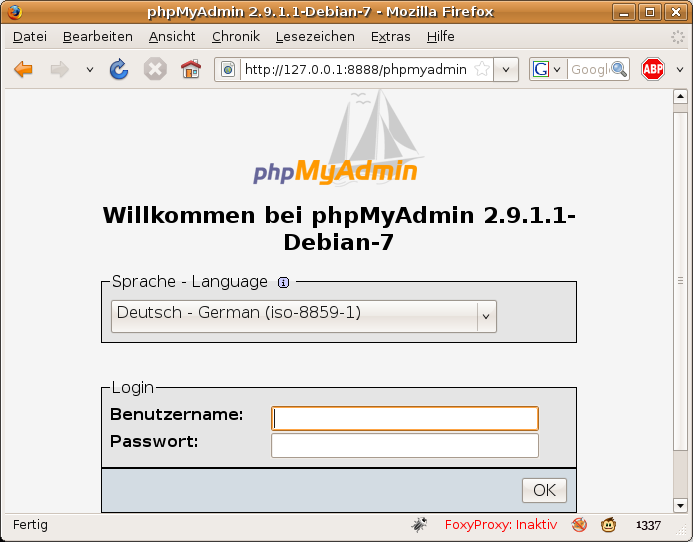Click the loading throbber icon in menu bar
This screenshot has width=693, height=542.
point(678,37)
